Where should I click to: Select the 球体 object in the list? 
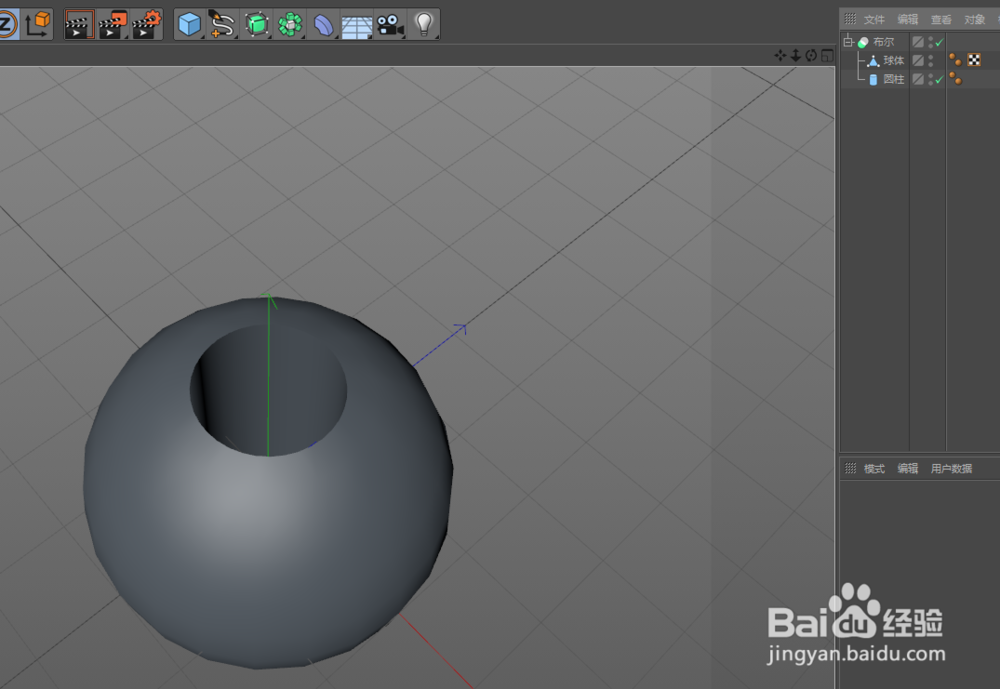click(892, 60)
